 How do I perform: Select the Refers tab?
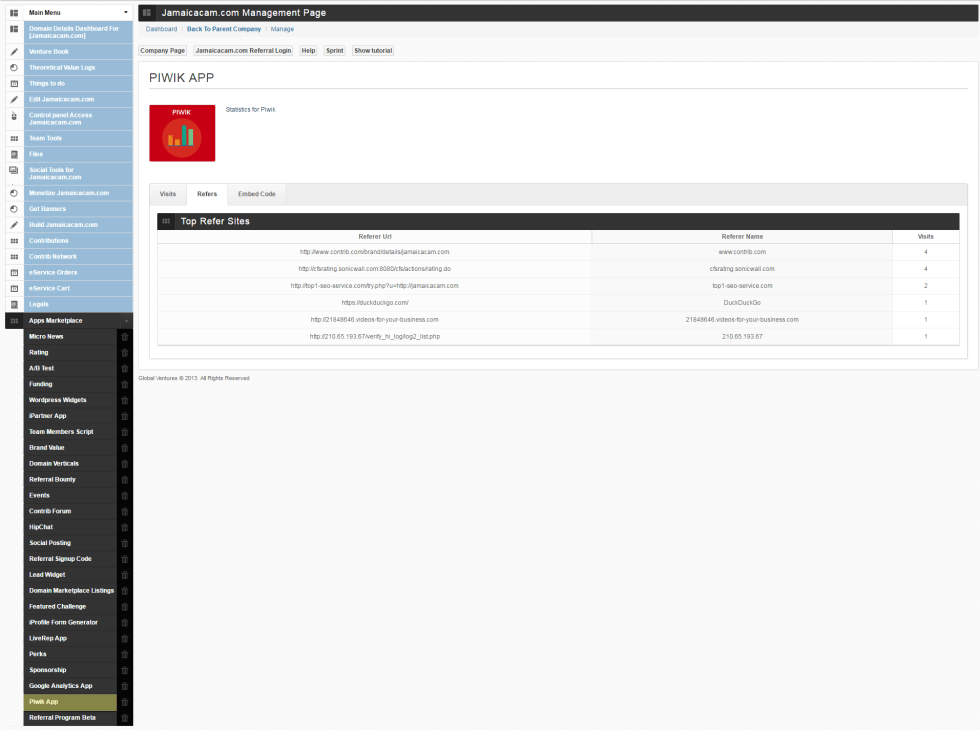click(x=207, y=194)
